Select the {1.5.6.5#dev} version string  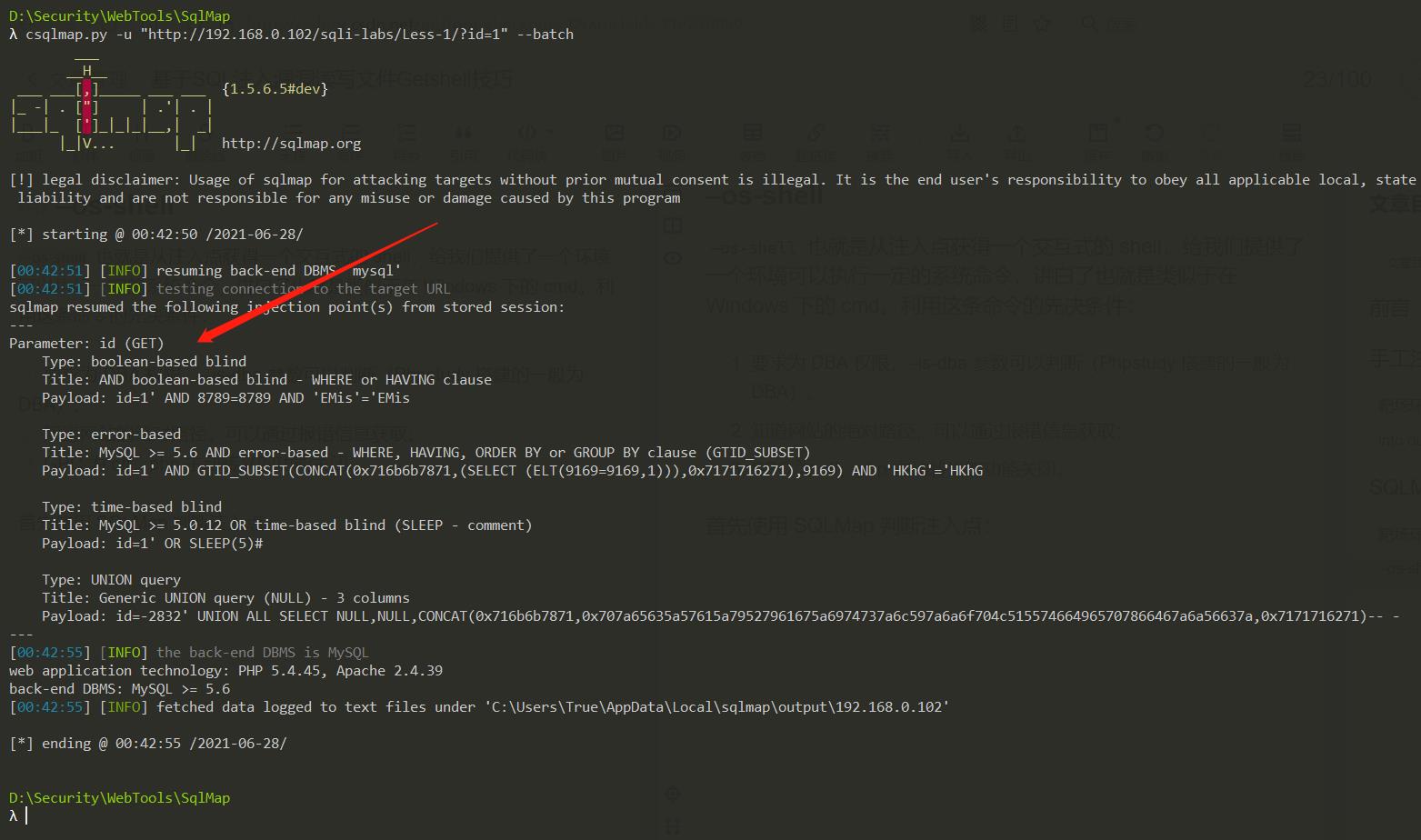(x=275, y=89)
